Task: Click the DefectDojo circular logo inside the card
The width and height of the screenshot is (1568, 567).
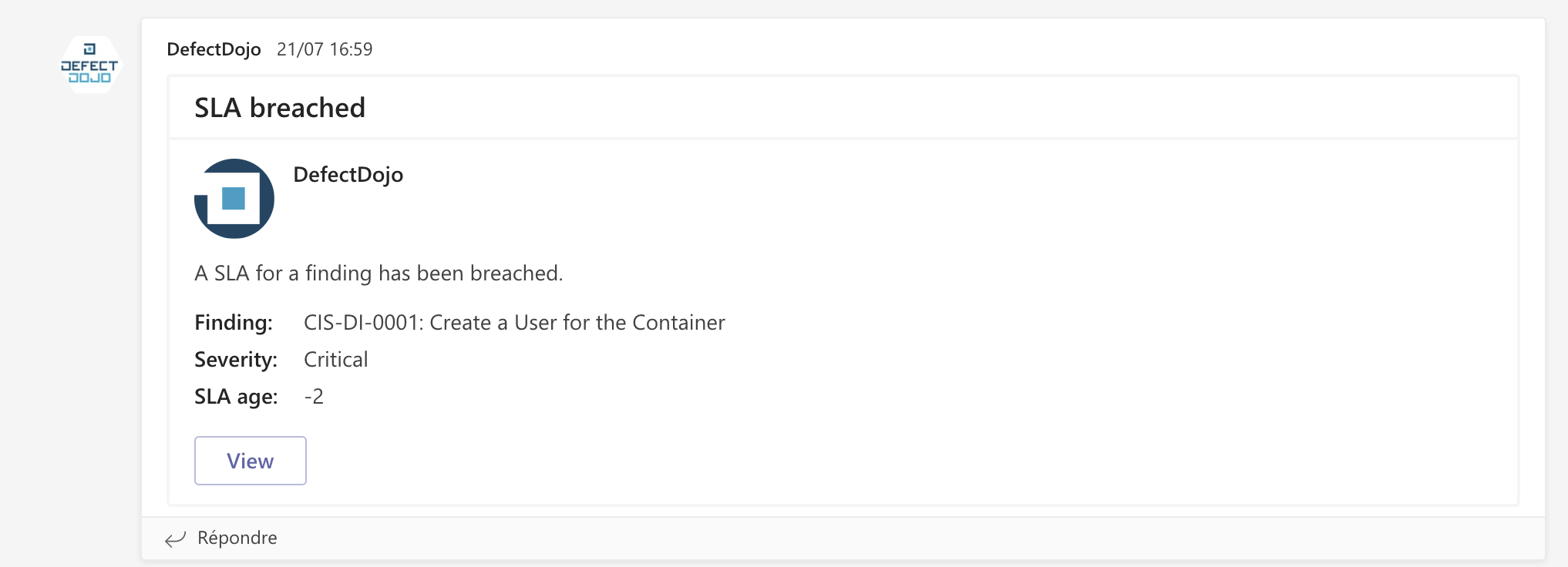Action: click(x=234, y=198)
